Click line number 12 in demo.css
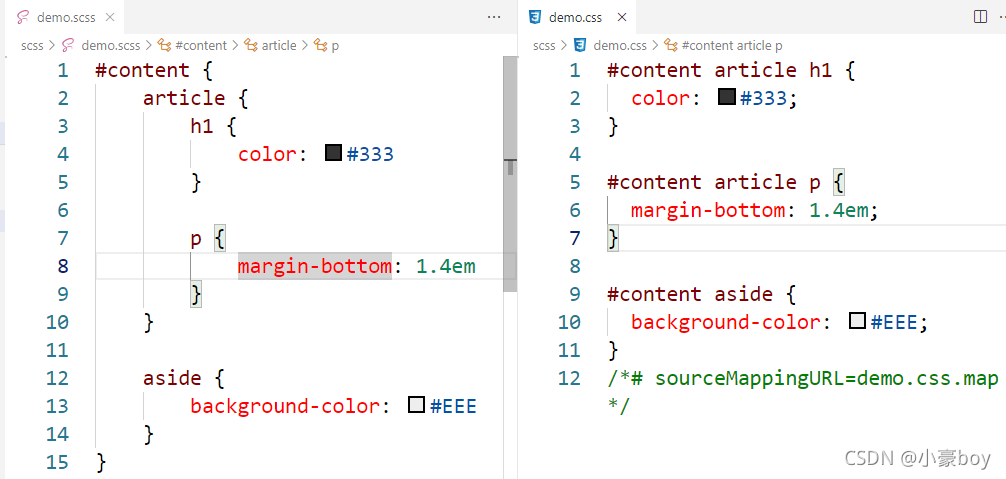The width and height of the screenshot is (1006, 479). click(569, 378)
